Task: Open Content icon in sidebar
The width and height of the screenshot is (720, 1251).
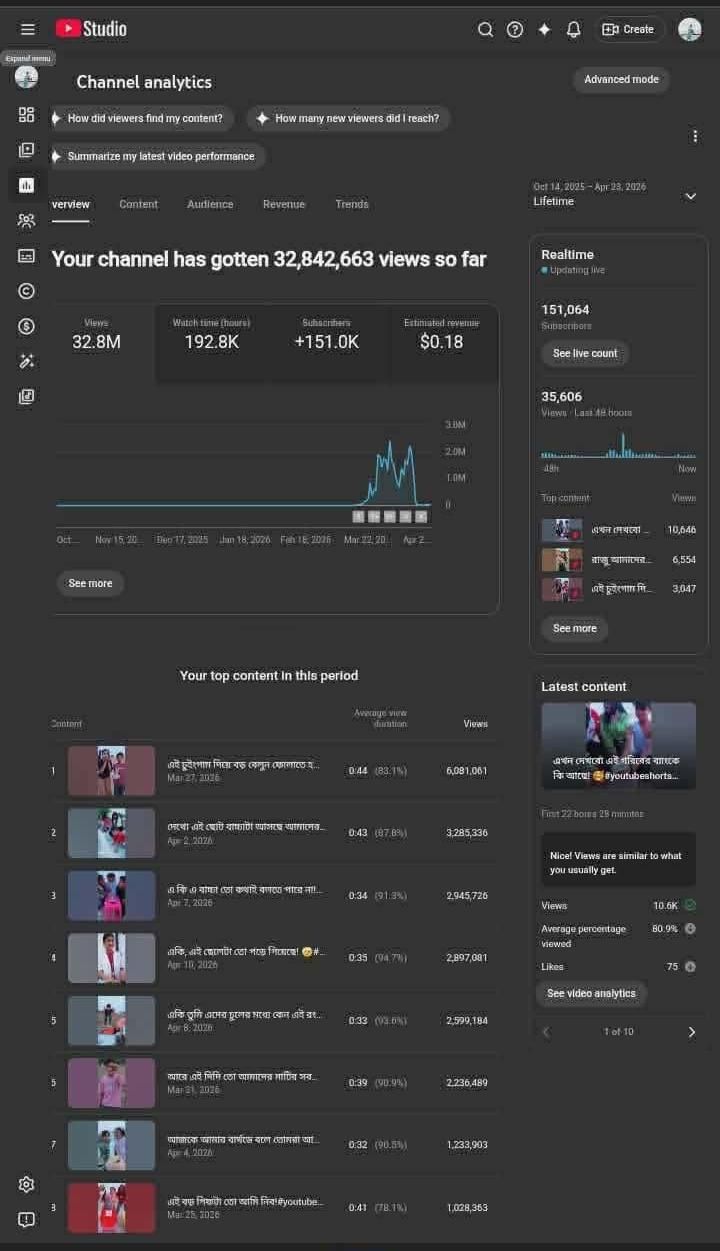Action: click(x=27, y=150)
